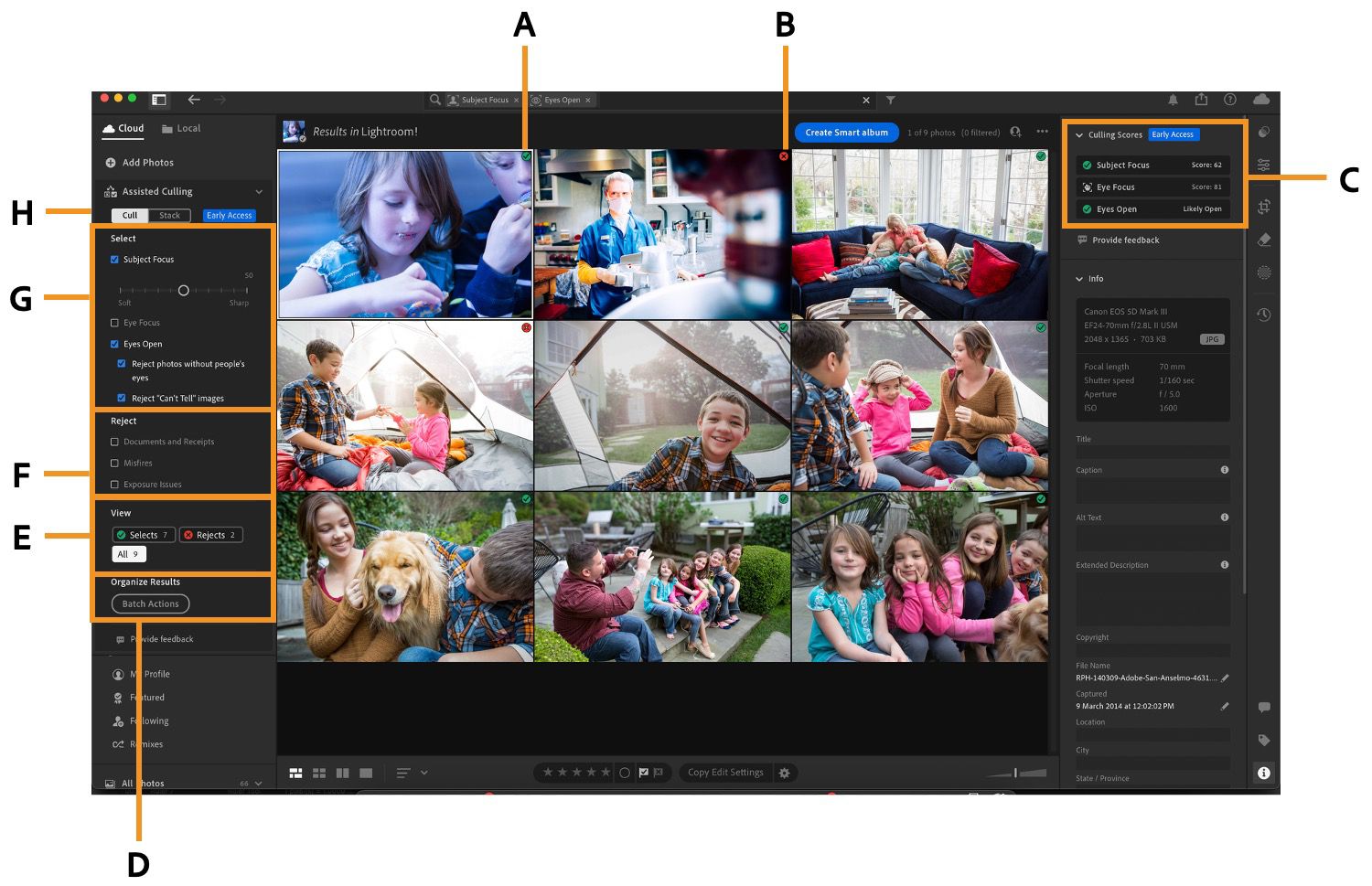Collapse the Info panel

click(1079, 279)
